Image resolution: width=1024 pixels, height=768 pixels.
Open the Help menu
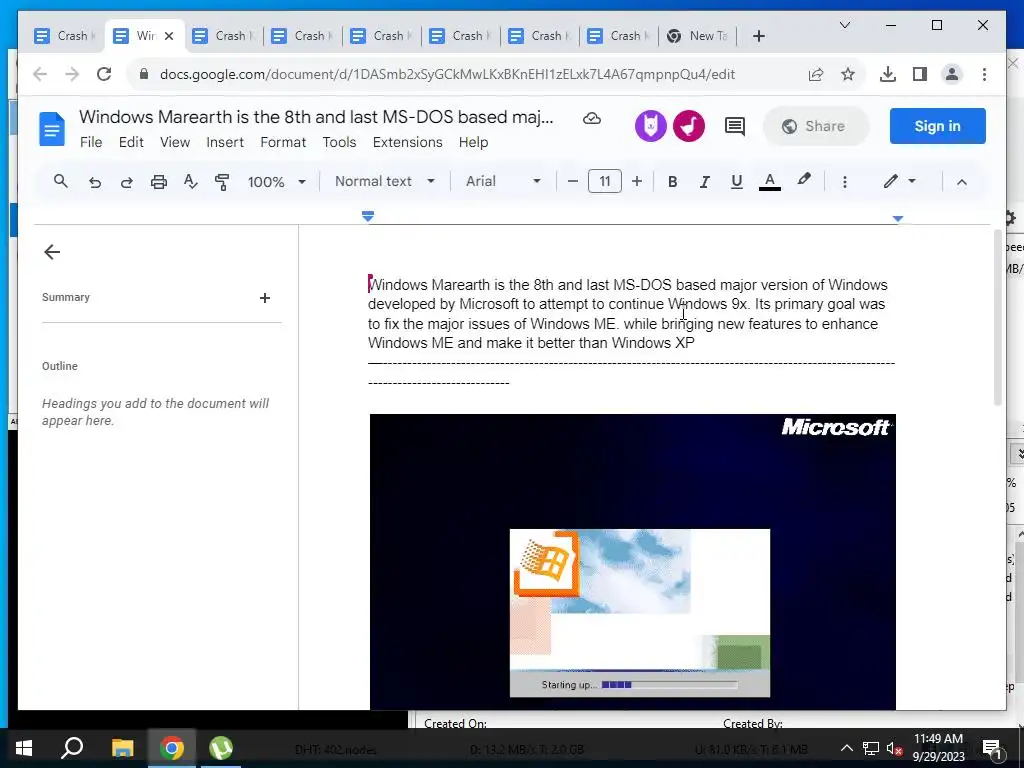[473, 142]
